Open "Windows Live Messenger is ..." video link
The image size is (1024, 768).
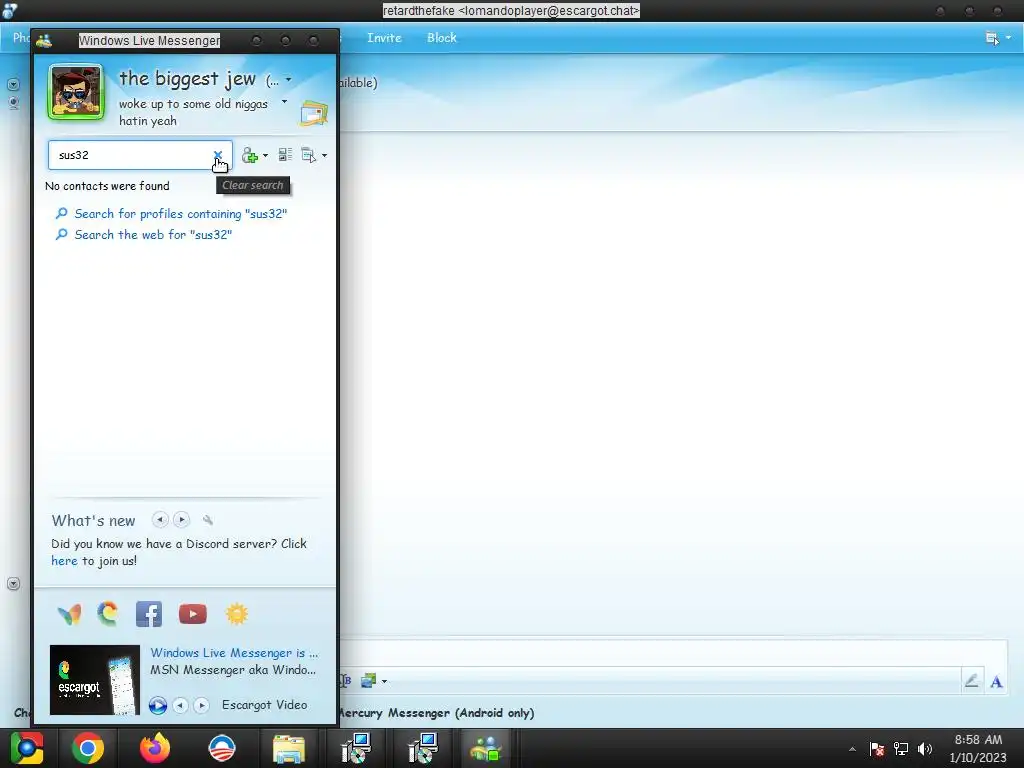pos(234,653)
